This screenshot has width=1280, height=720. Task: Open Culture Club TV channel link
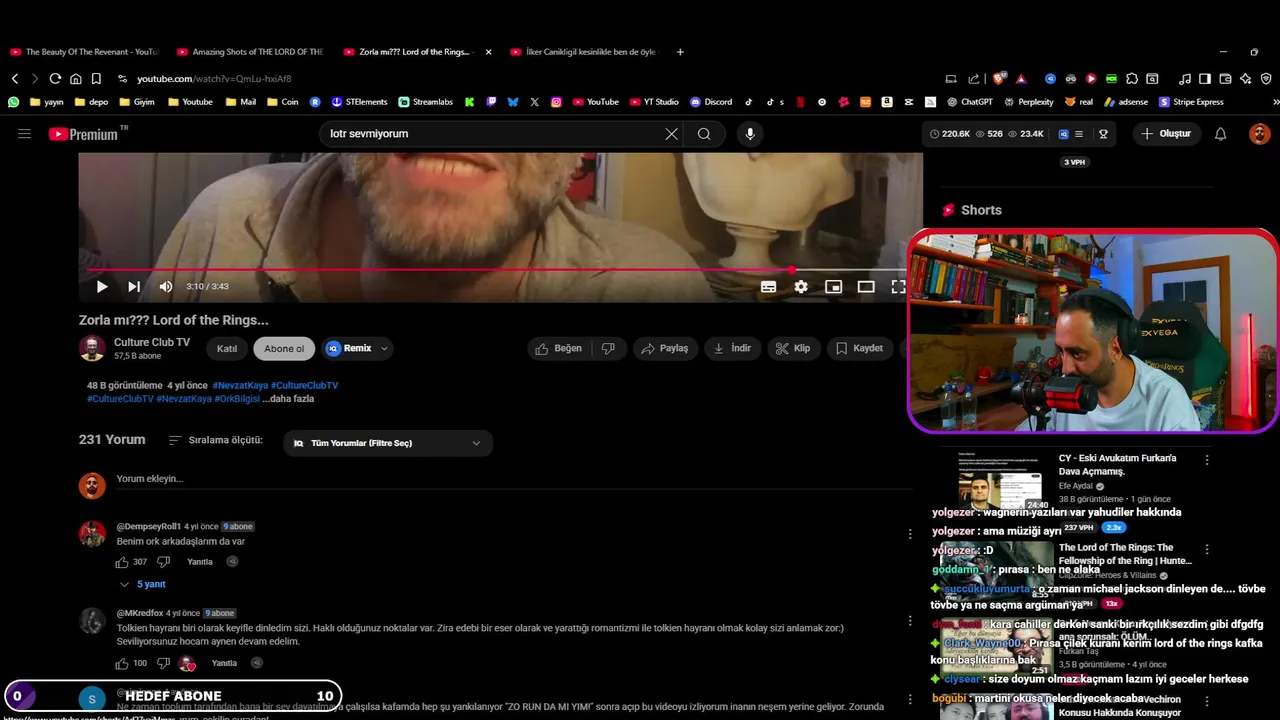click(152, 342)
